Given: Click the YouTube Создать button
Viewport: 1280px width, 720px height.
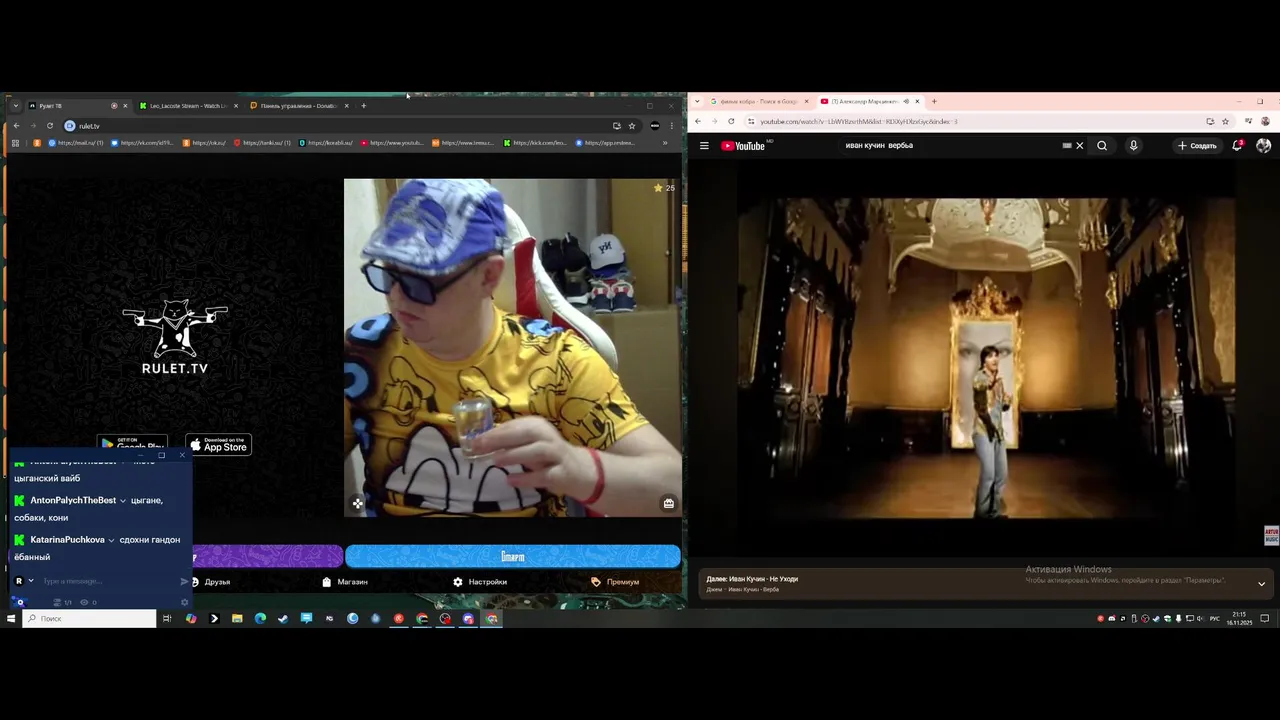Looking at the screenshot, I should pyautogui.click(x=1197, y=145).
